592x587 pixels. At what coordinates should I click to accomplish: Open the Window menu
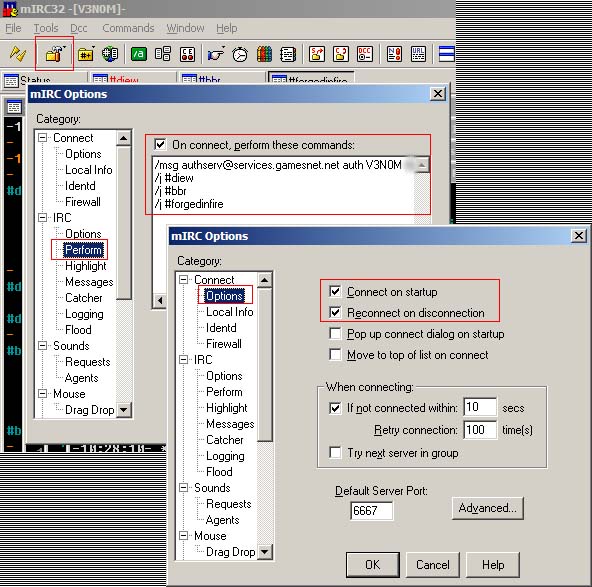pyautogui.click(x=185, y=28)
